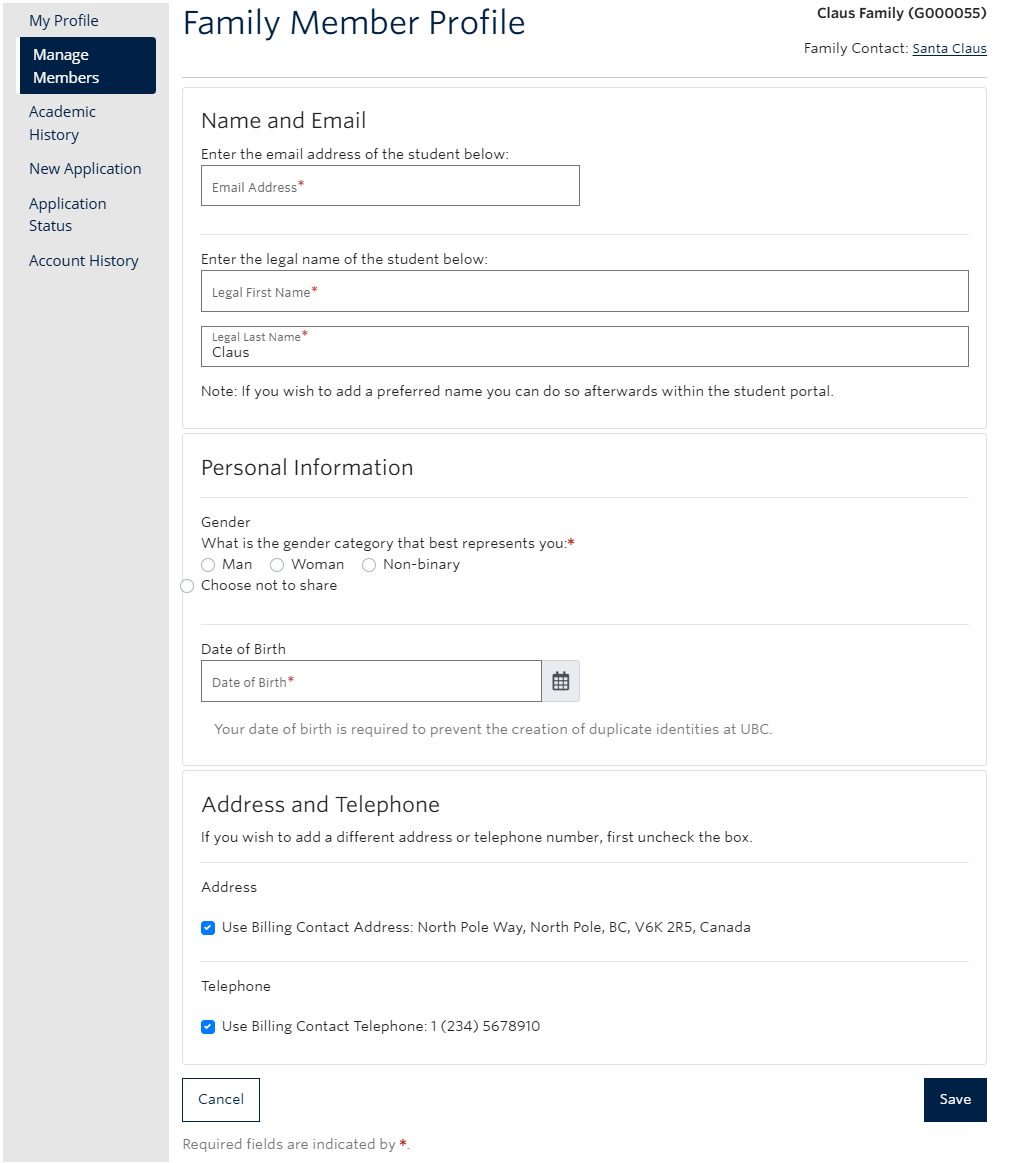Select the Man gender option
Viewport: 1021px width, 1163px height.
208,564
